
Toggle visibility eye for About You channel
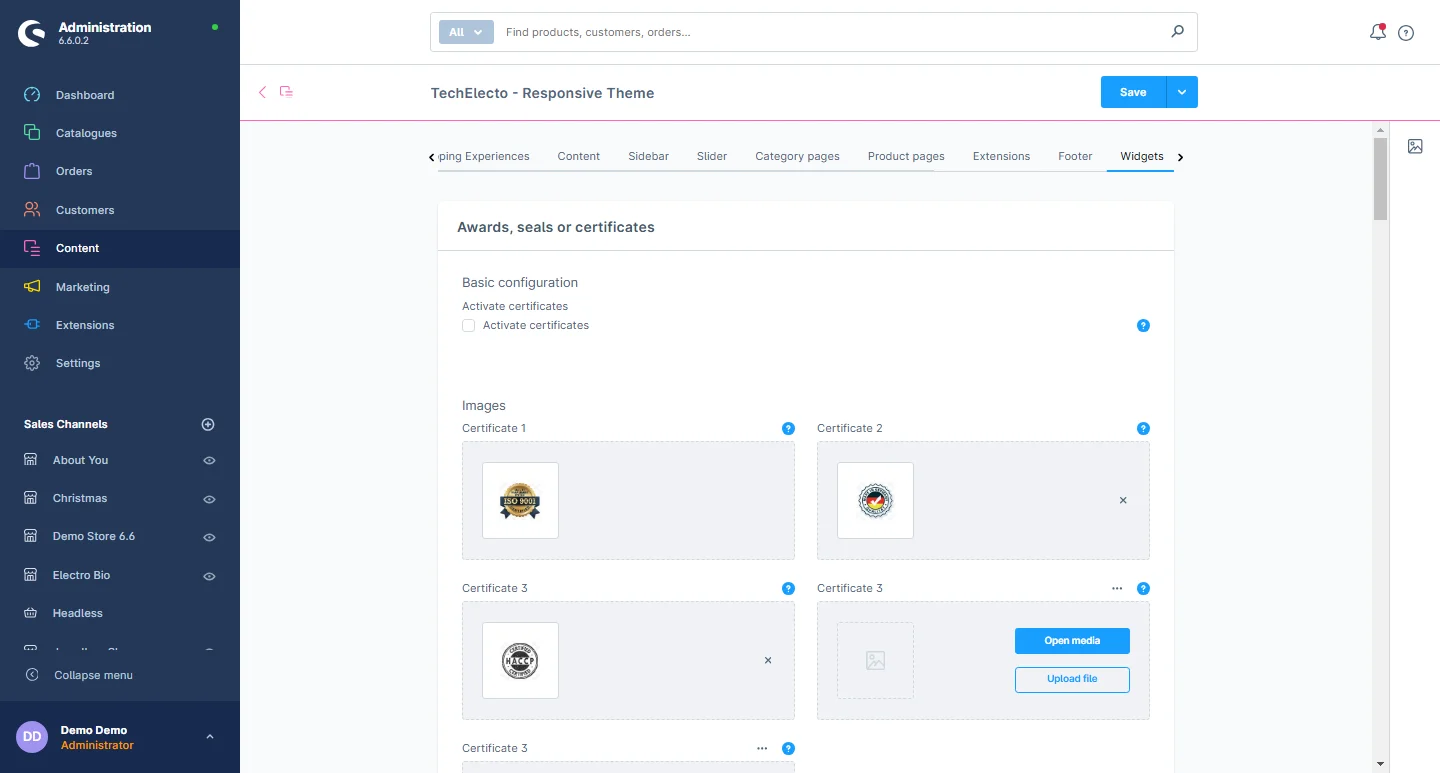209,461
